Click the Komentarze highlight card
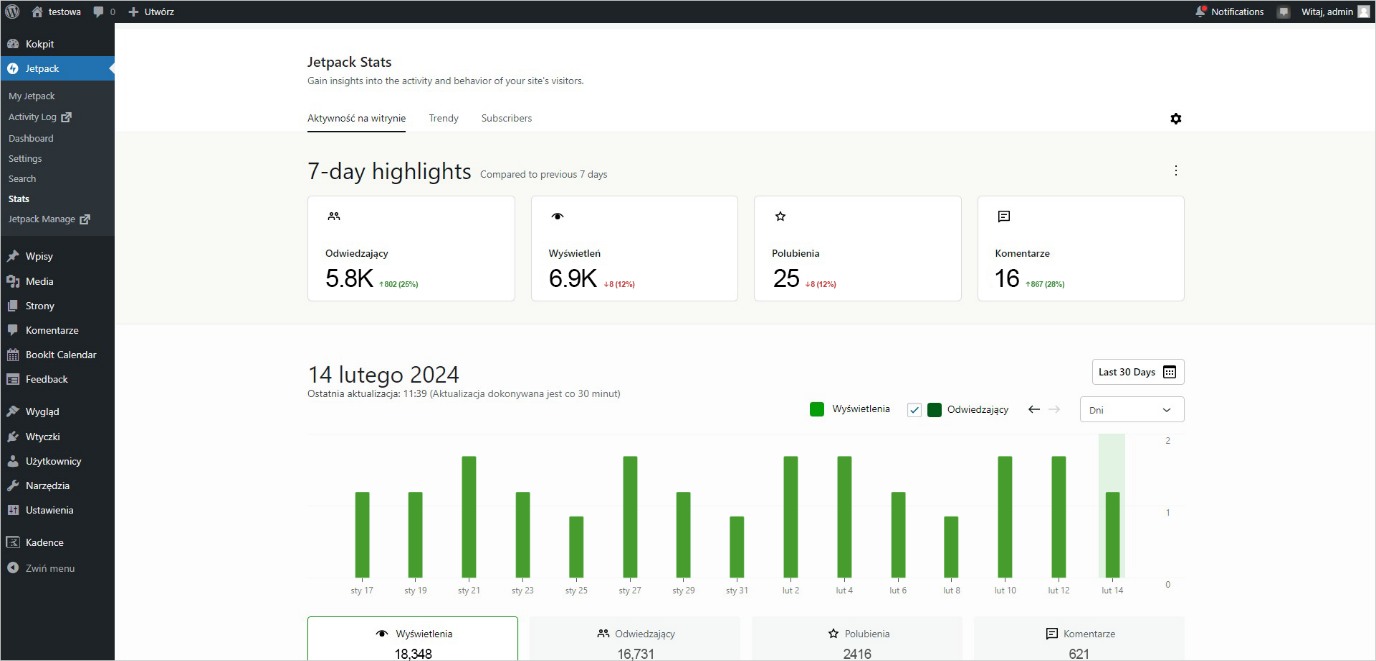The image size is (1376, 661). 1081,248
